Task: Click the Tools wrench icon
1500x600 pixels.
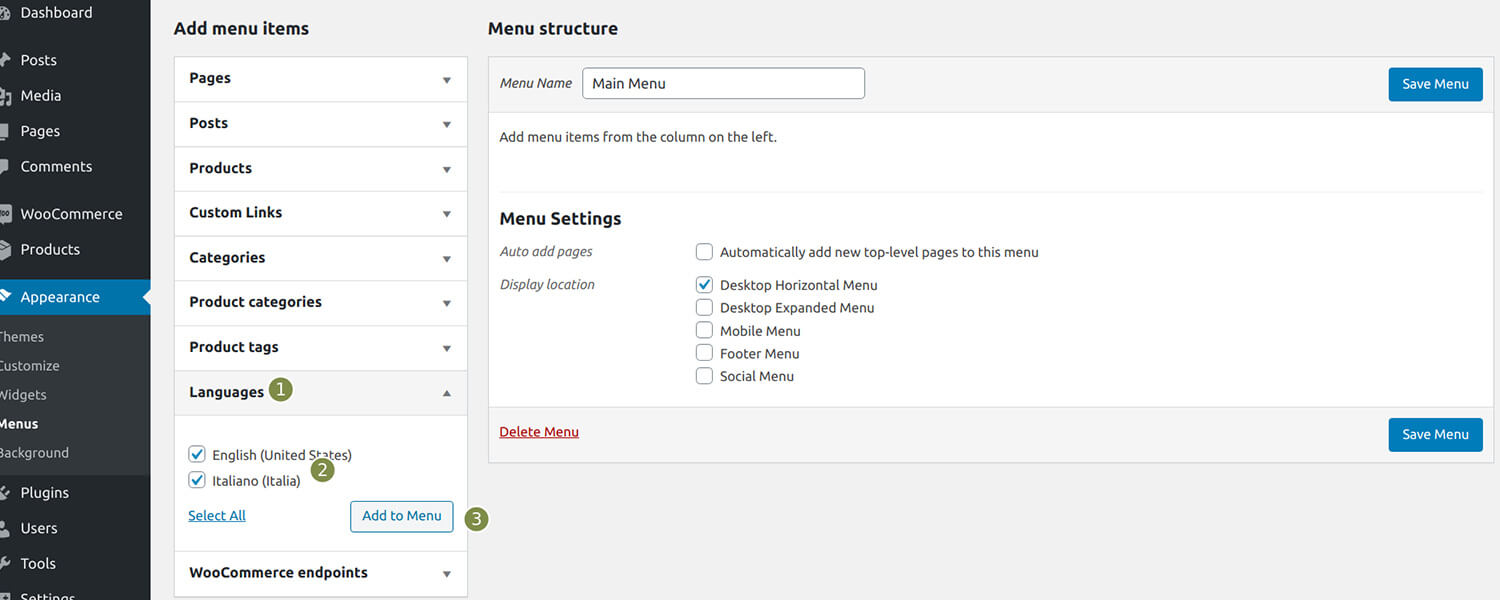Action: point(3,564)
